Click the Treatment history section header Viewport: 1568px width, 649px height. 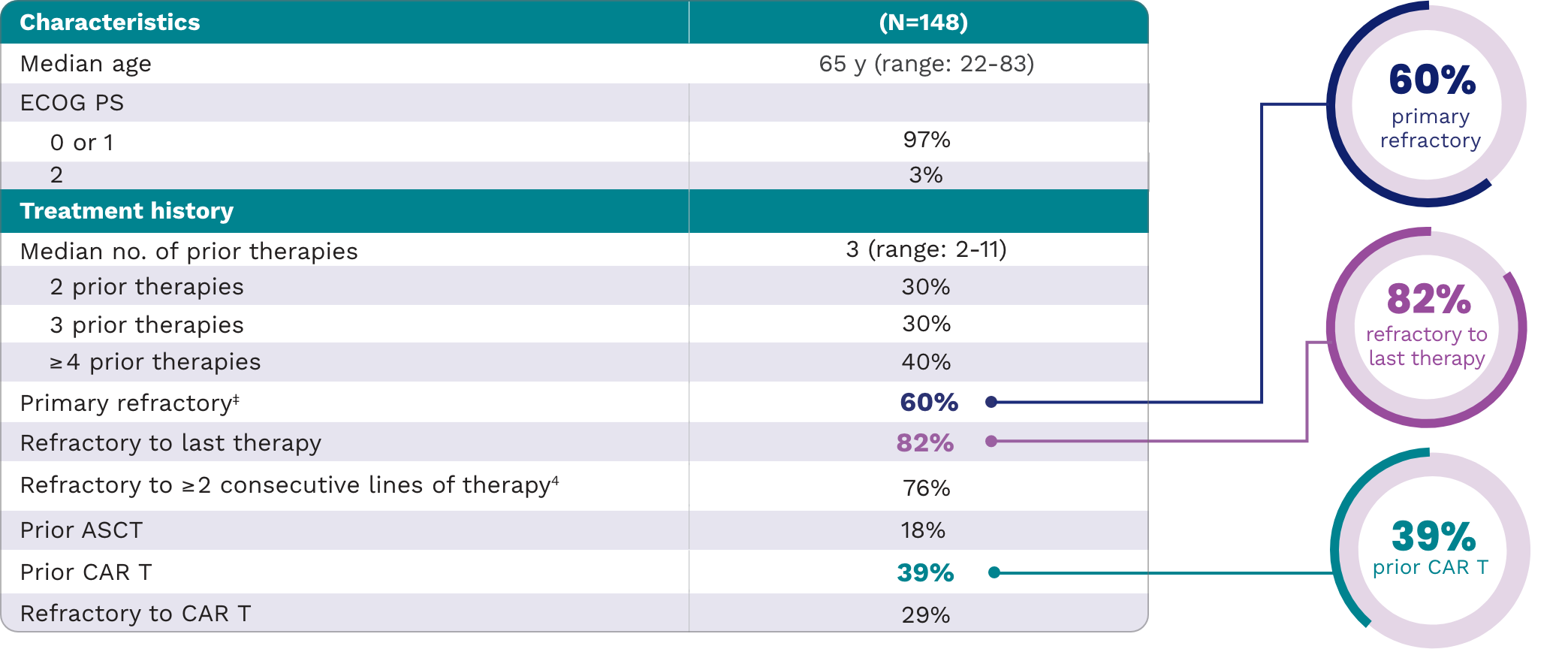click(x=127, y=211)
